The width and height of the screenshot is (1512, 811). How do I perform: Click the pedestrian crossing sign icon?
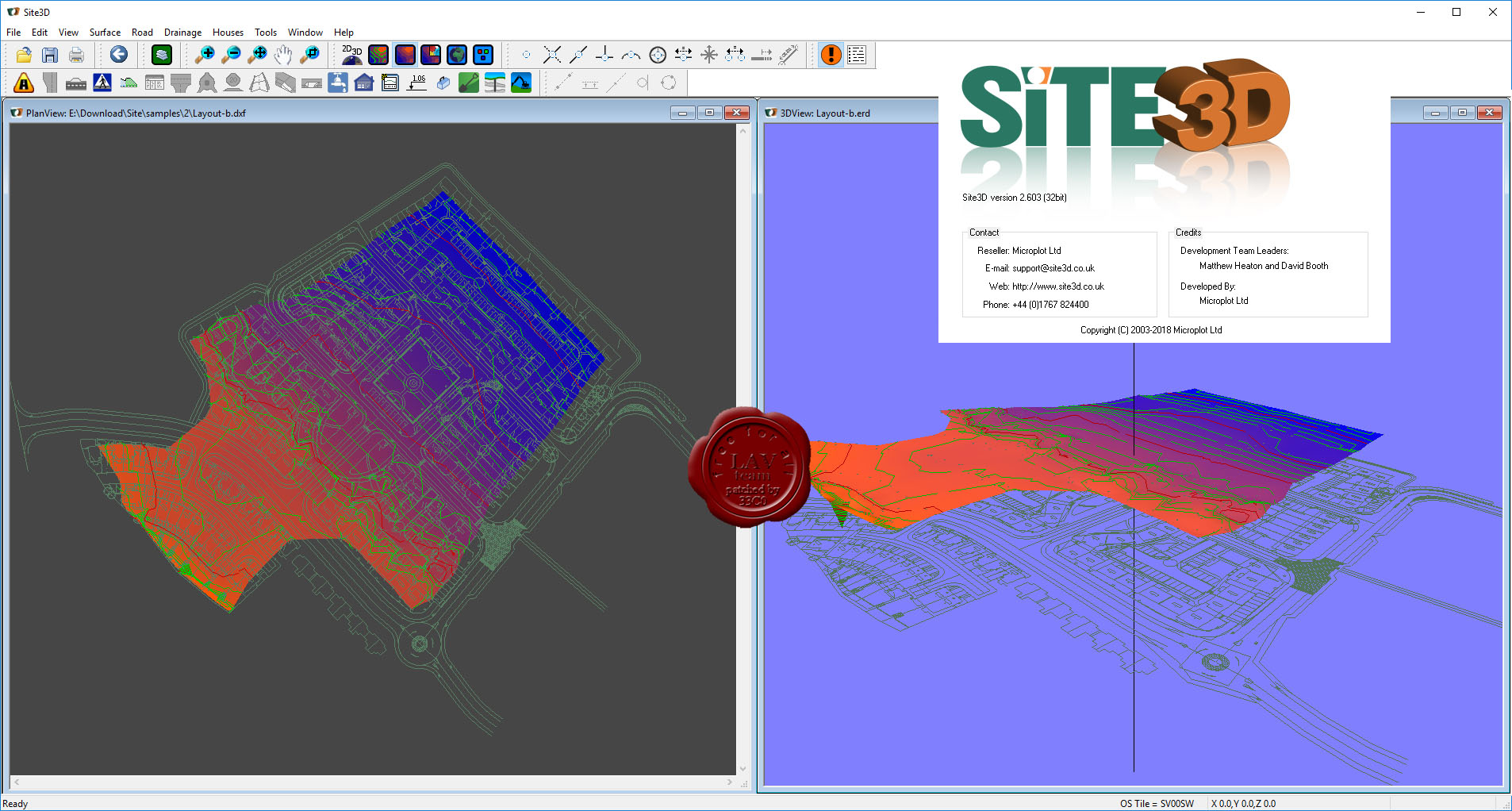tap(102, 83)
